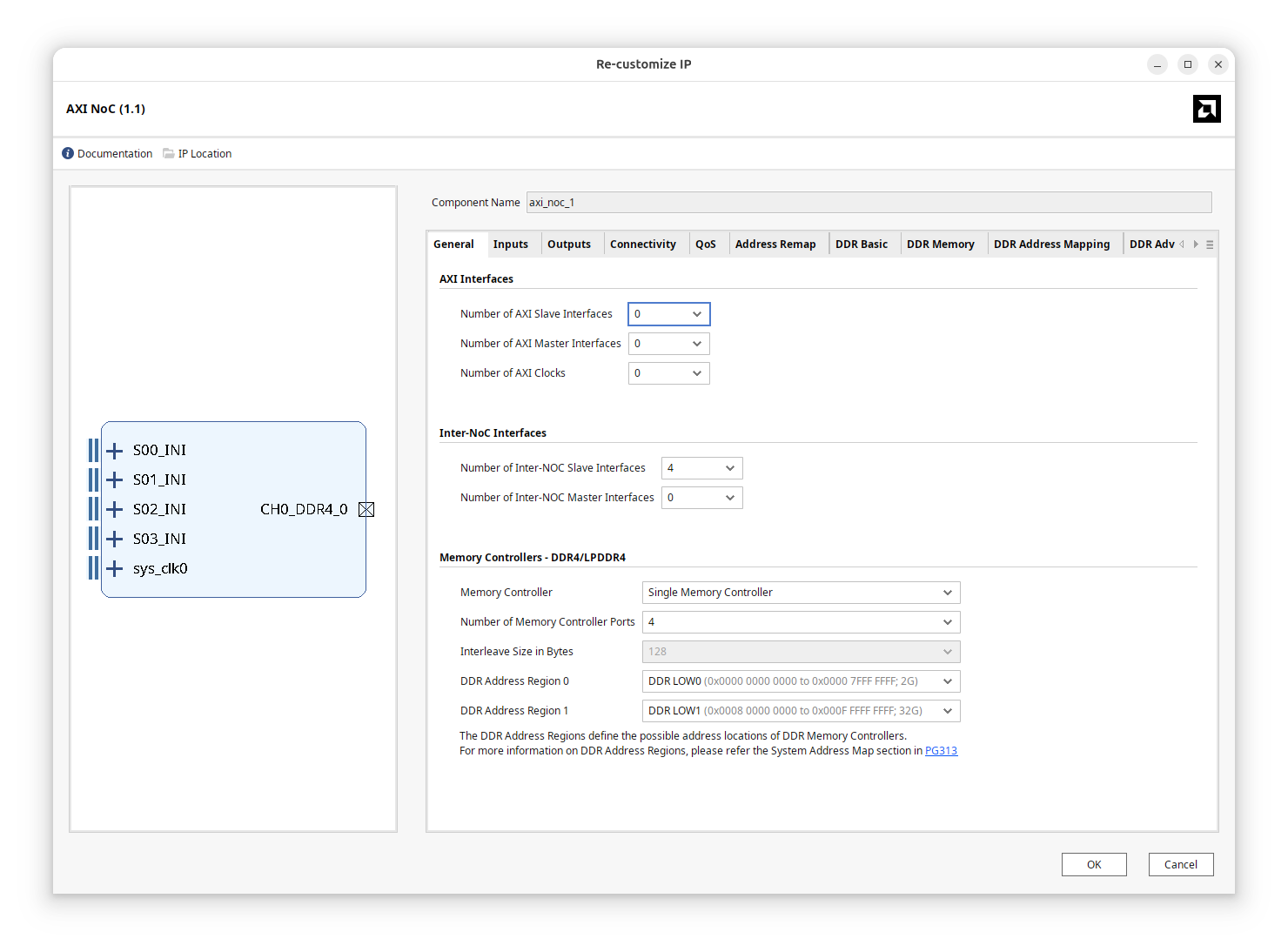Click the Documentation info icon
The image size is (1288, 952).
coord(68,154)
